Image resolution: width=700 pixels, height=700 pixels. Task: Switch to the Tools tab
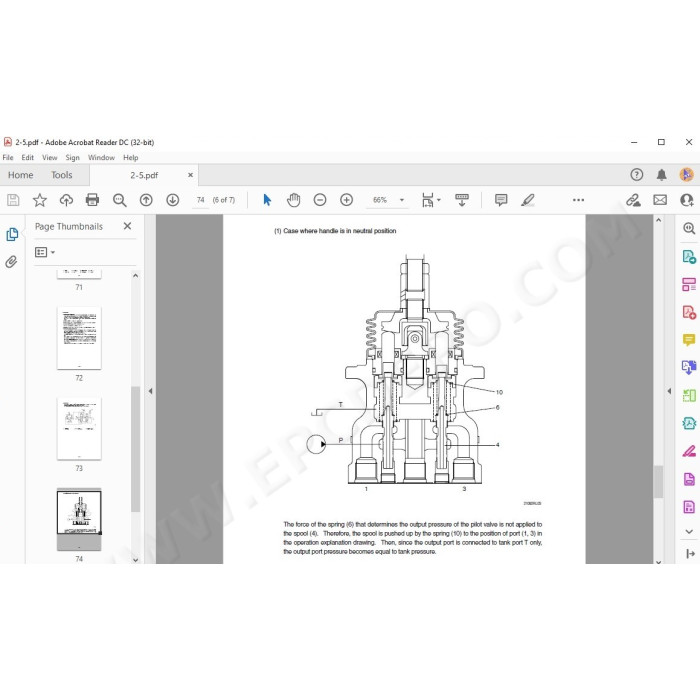pyautogui.click(x=62, y=175)
